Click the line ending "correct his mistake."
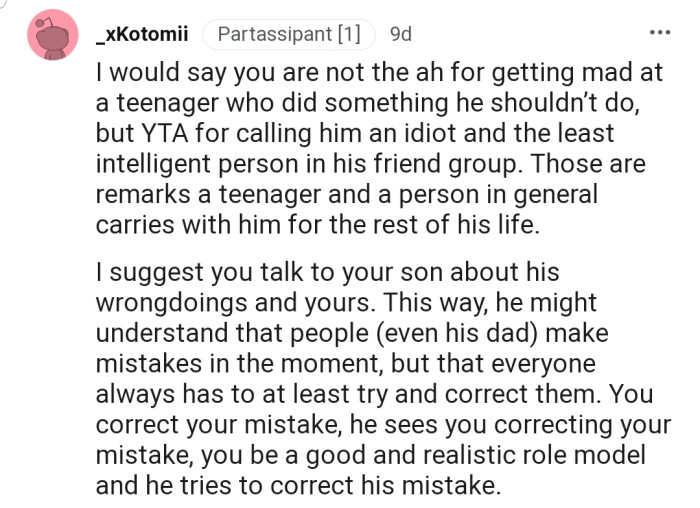Screen dimensions: 700x508 pos(297,486)
